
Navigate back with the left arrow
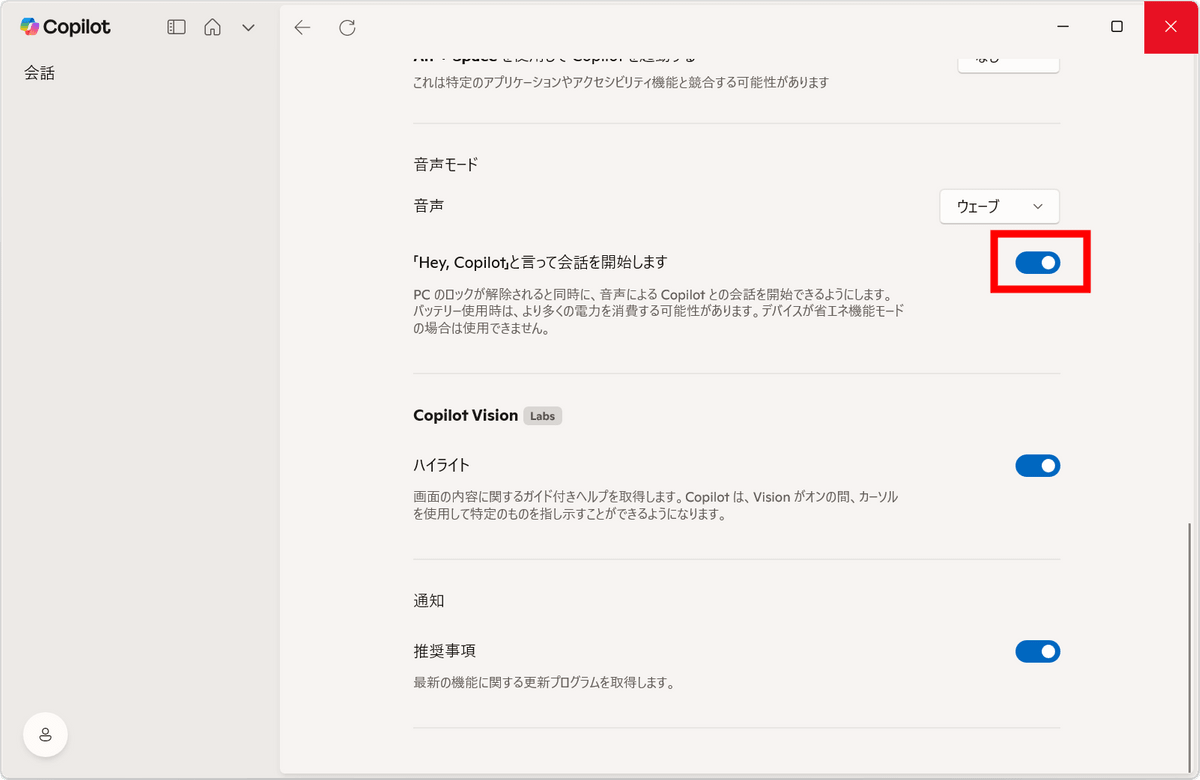302,28
